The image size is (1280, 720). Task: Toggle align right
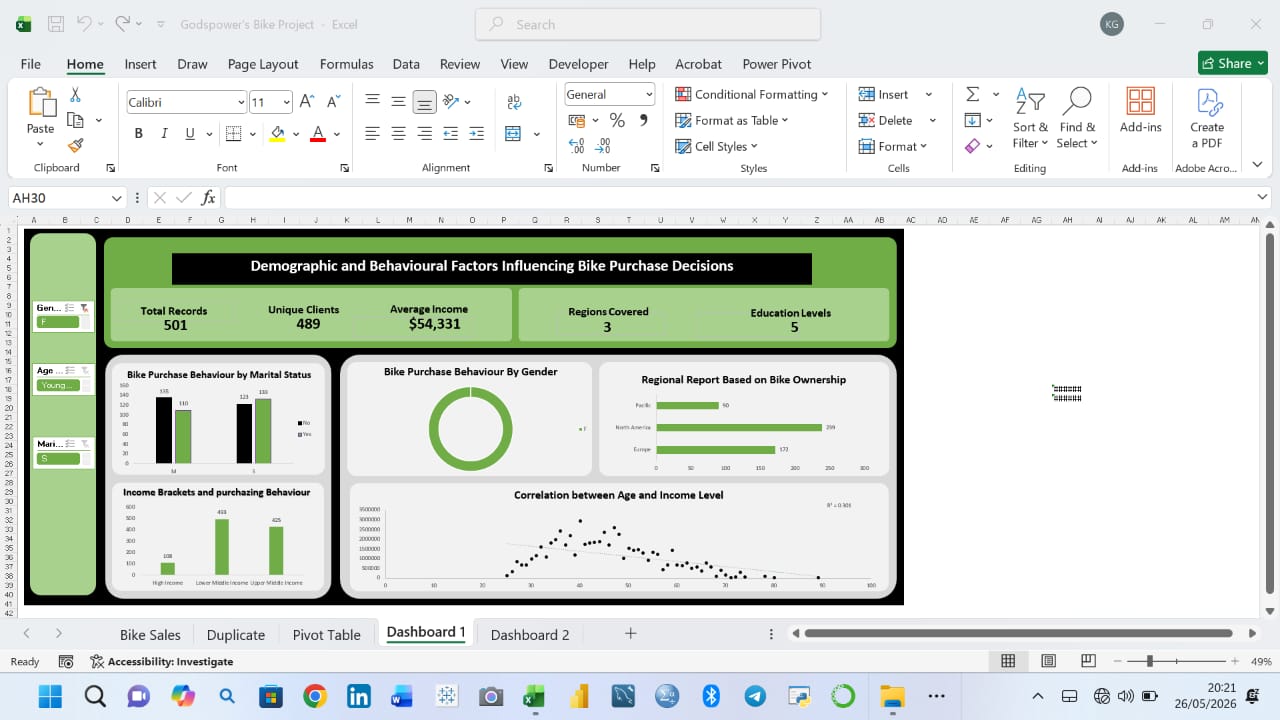point(424,134)
